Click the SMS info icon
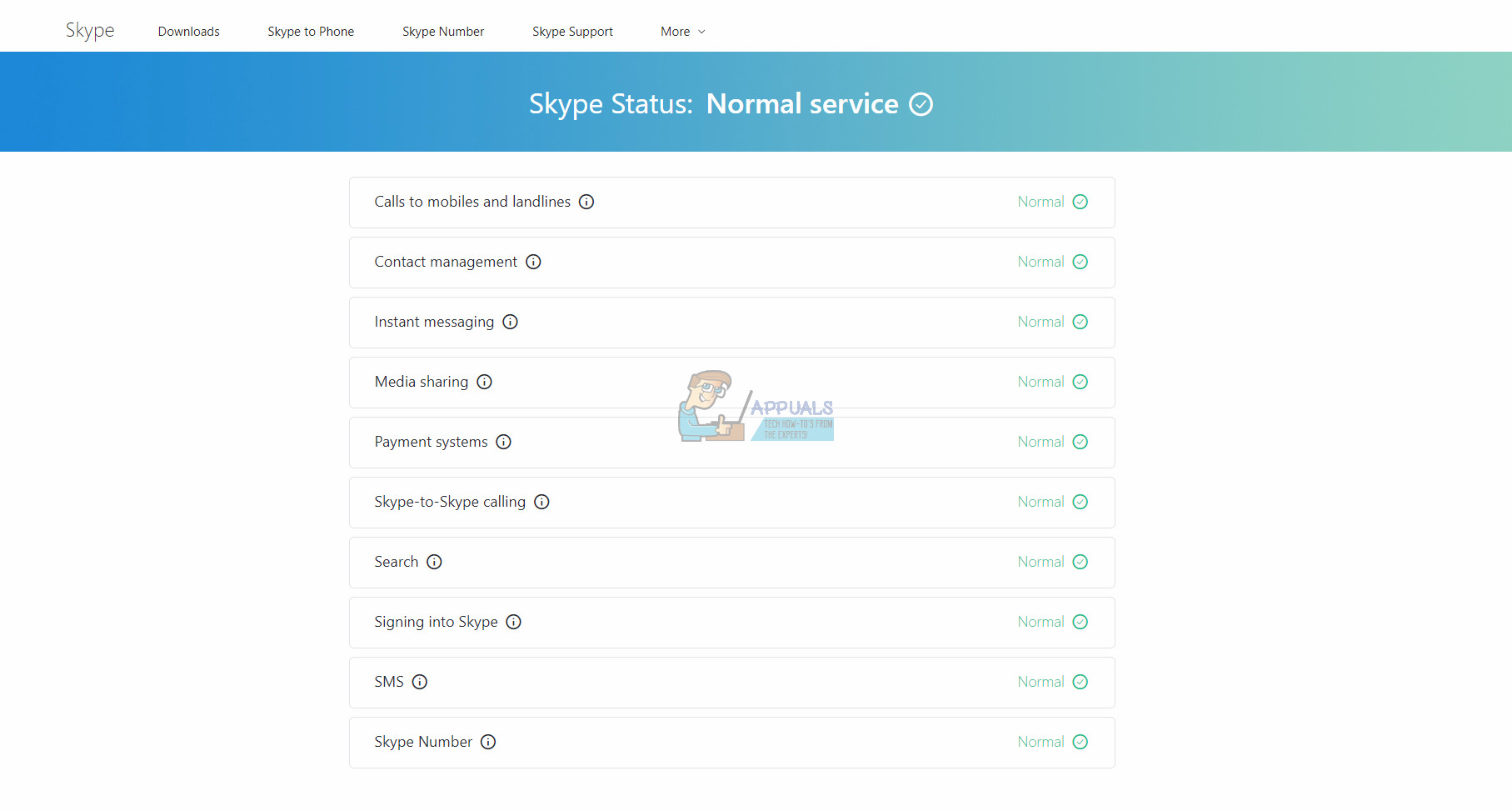Screen dimensions: 1512x811 [x=420, y=682]
